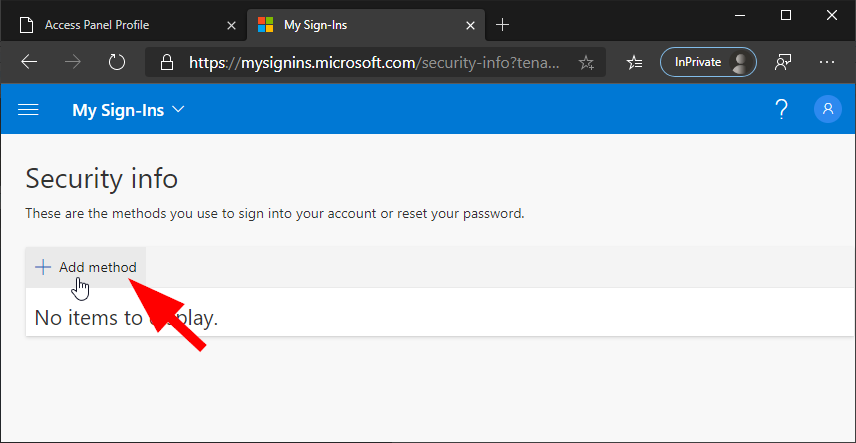
Task: Expand the My Sign-Ins dropdown chevron
Action: tap(179, 109)
